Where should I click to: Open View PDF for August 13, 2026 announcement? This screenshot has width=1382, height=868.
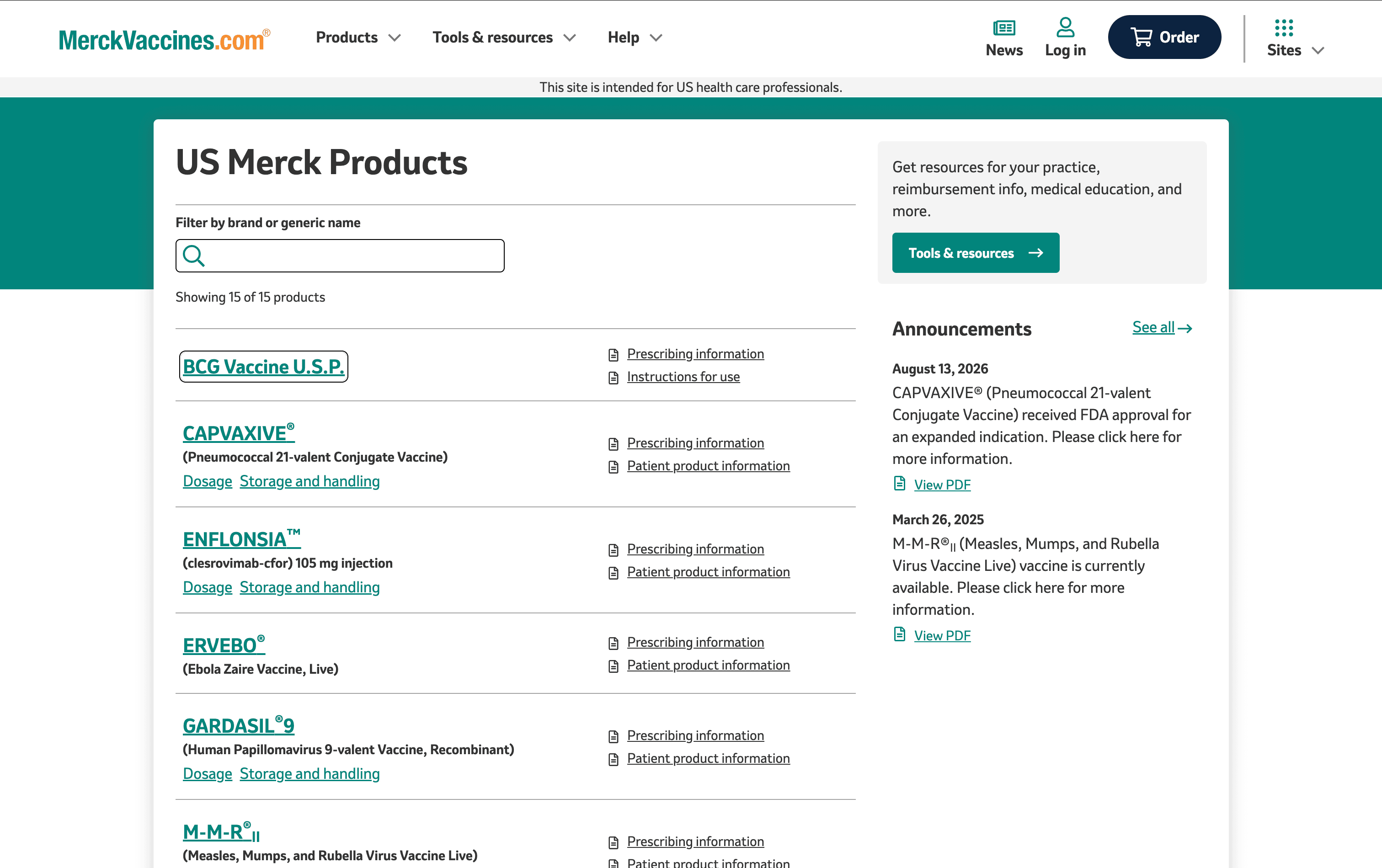[x=942, y=485]
